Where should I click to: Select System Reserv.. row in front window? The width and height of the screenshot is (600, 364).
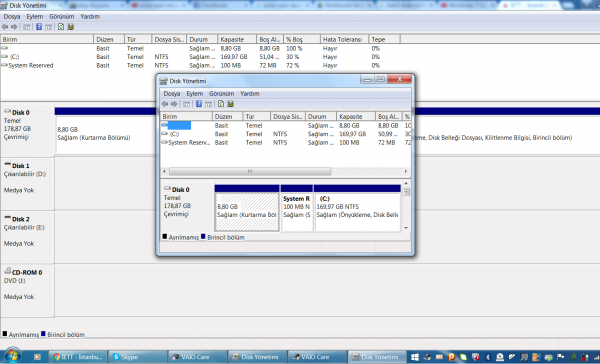(285, 142)
